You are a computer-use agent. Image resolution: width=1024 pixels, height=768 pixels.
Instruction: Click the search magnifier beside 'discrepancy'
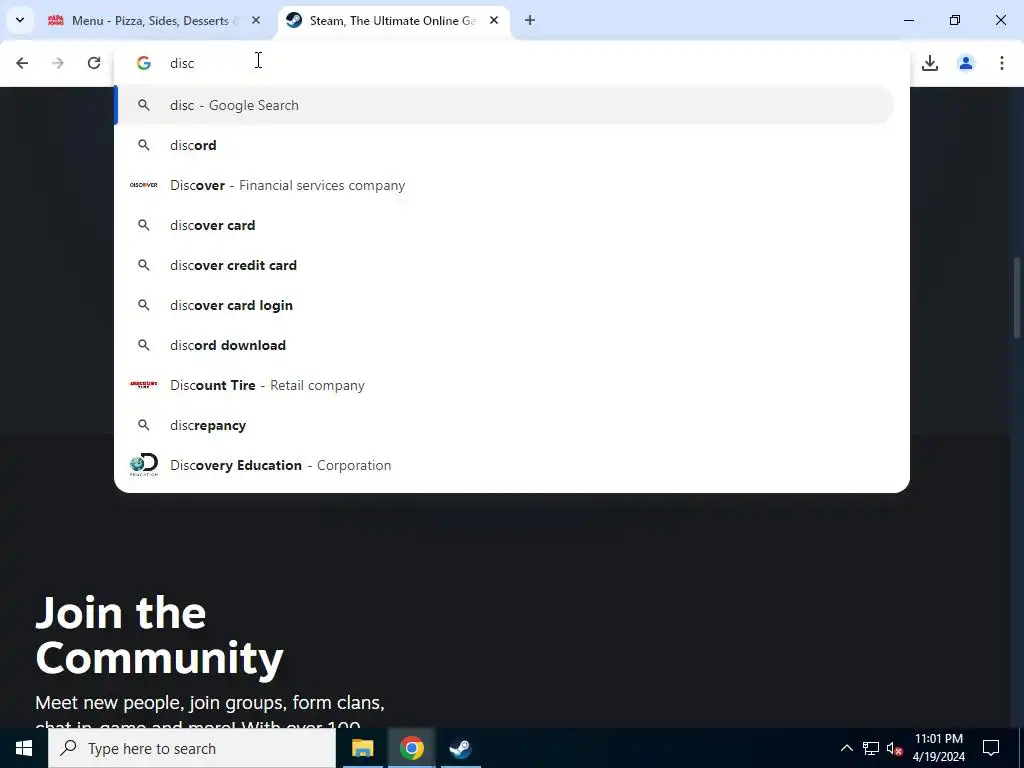point(144,425)
